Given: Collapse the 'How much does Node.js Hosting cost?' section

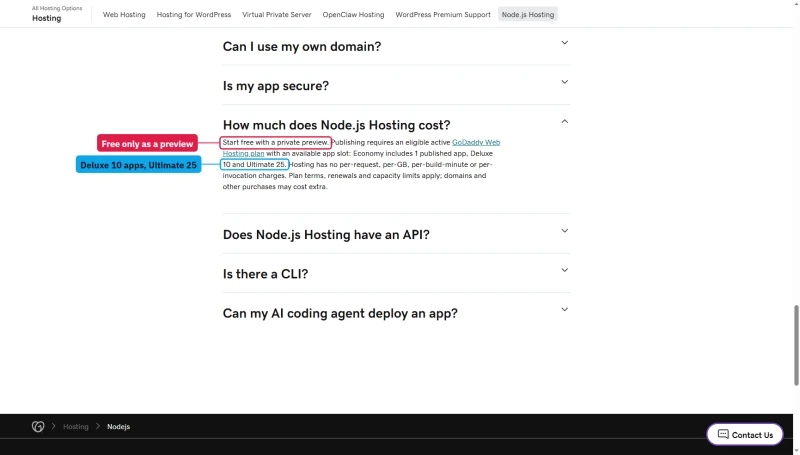Looking at the screenshot, I should (564, 121).
